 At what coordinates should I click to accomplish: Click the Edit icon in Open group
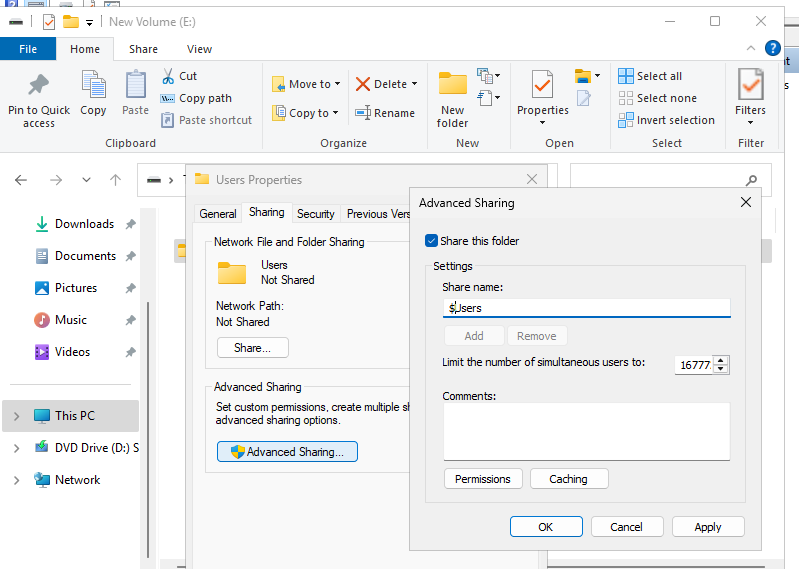pyautogui.click(x=583, y=98)
